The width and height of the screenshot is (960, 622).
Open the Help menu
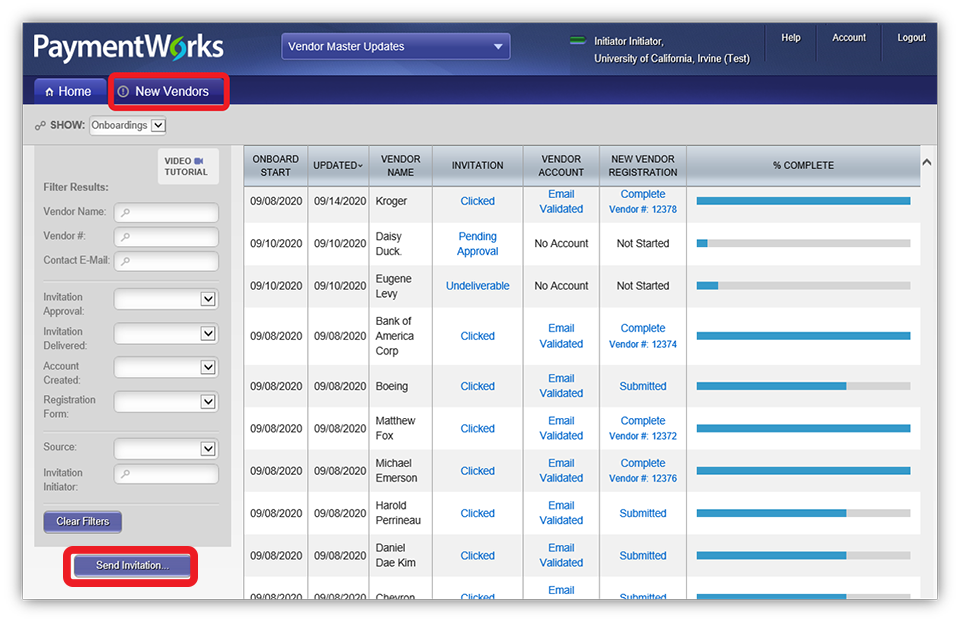[790, 38]
